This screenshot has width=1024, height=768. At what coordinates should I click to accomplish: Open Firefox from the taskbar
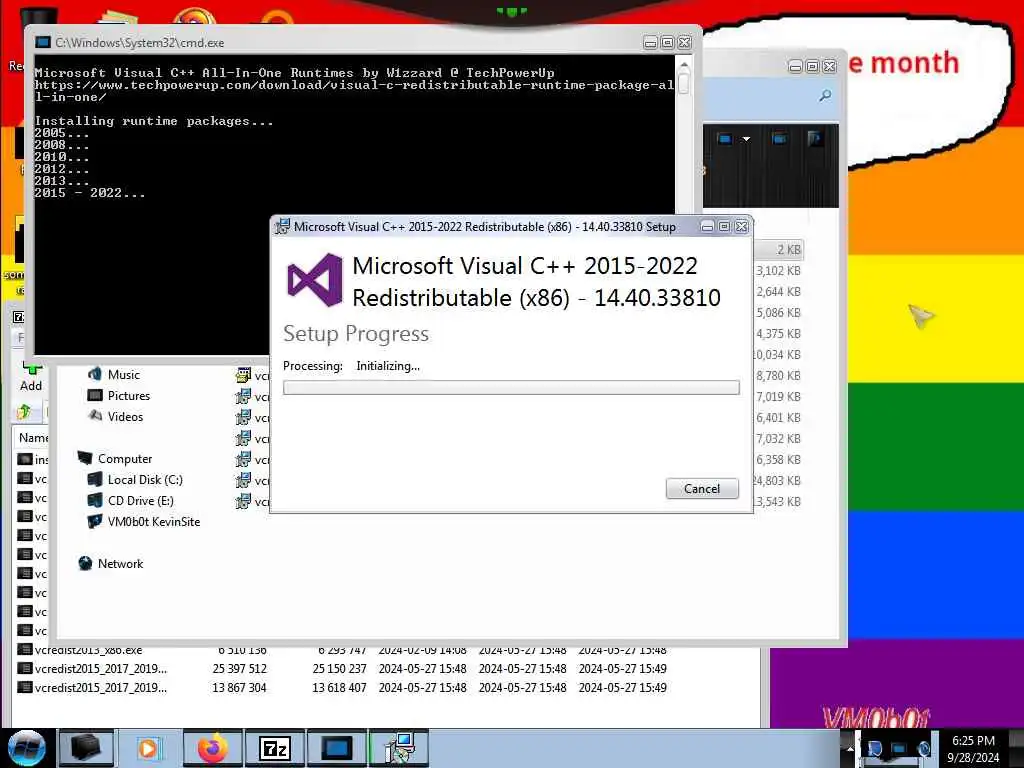[x=212, y=748]
